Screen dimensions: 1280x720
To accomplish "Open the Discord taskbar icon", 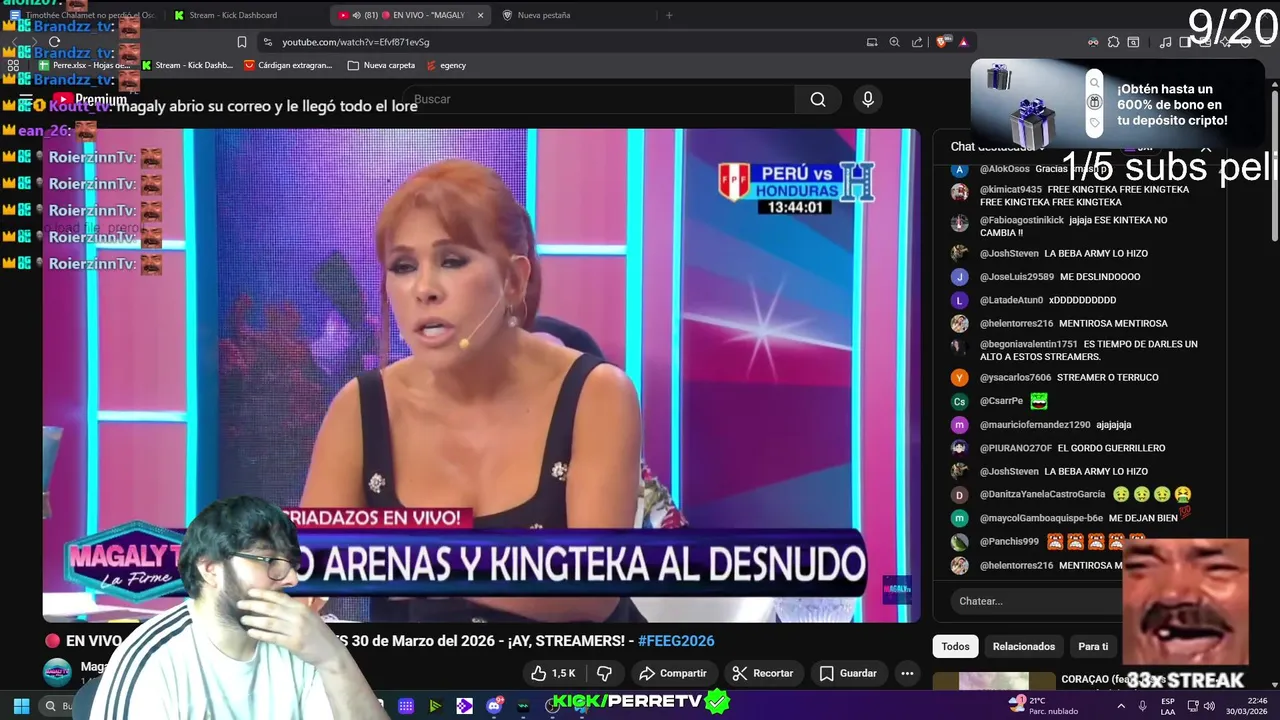I will pyautogui.click(x=494, y=706).
